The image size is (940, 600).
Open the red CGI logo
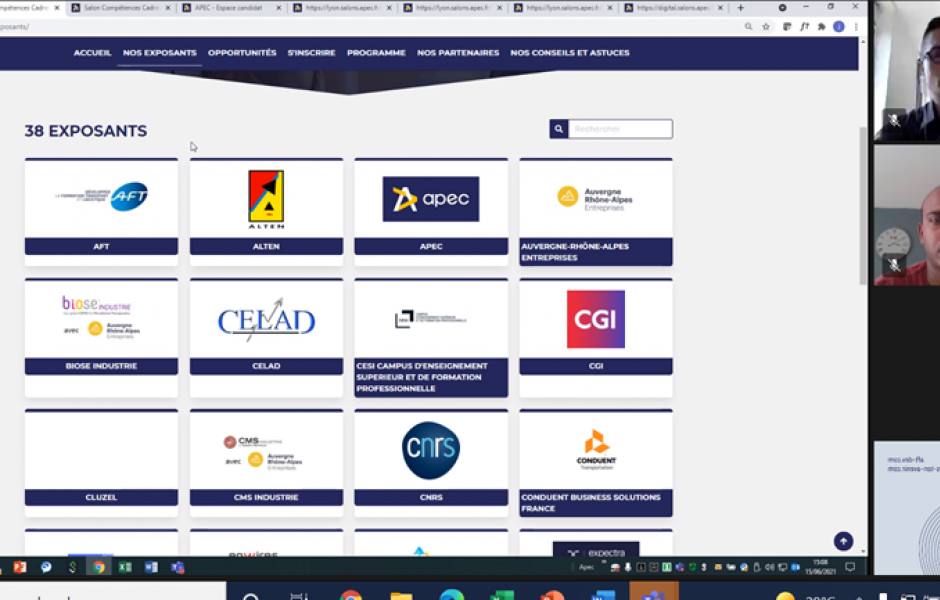coord(596,319)
